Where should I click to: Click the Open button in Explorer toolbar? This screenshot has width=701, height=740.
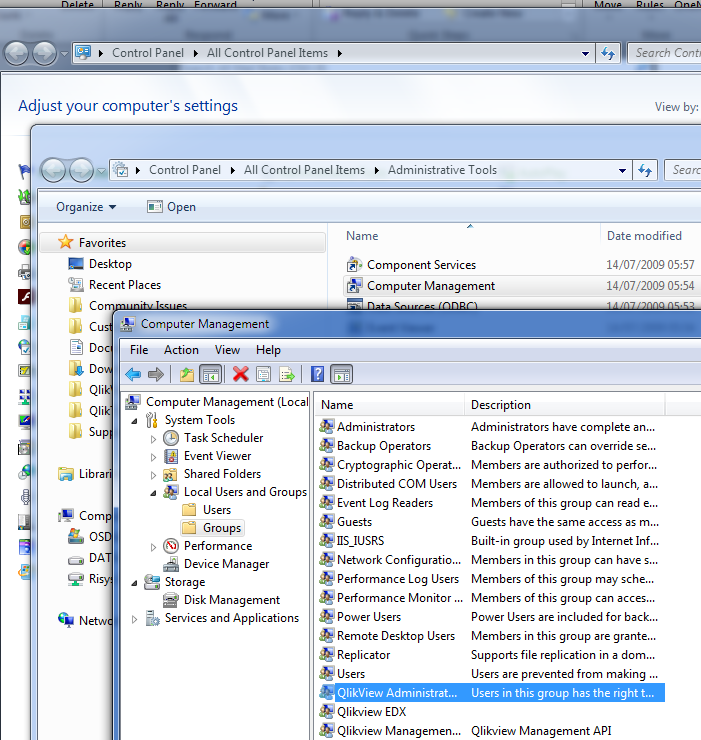[x=171, y=207]
